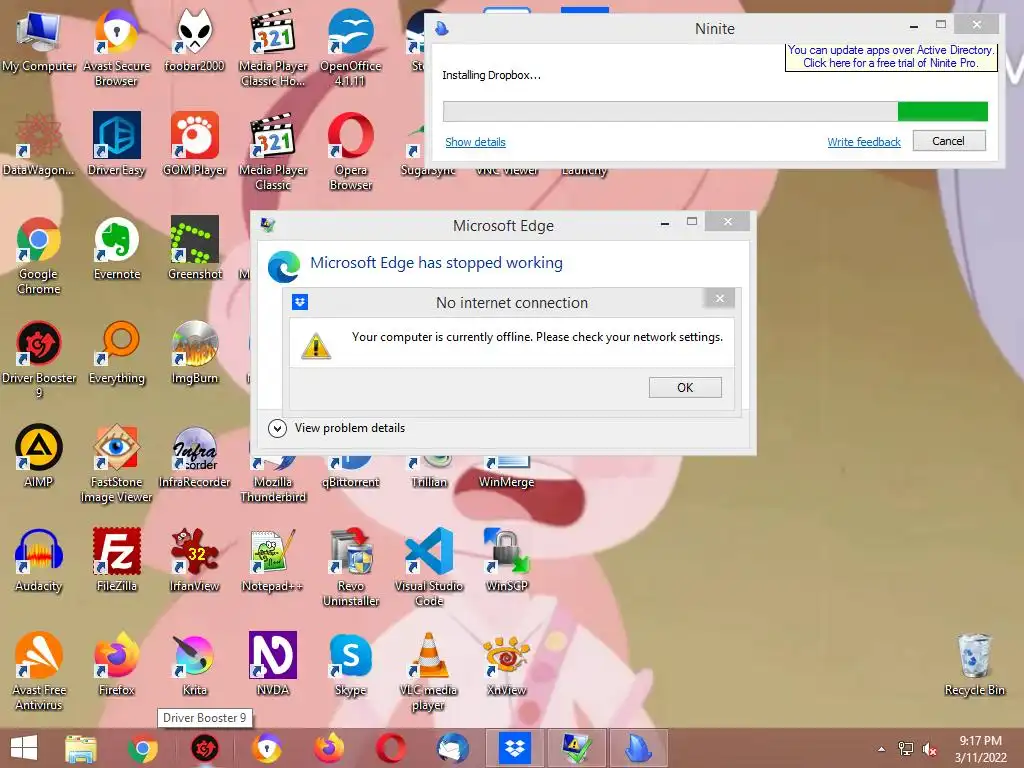Select Revo Uninstaller desktop icon
Viewport: 1024px width, 768px height.
[x=351, y=567]
